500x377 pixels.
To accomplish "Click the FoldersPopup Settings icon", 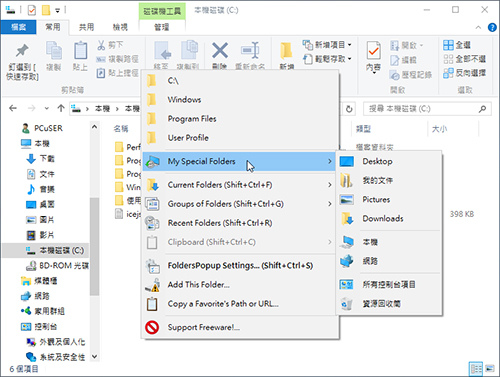I will click(x=152, y=266).
